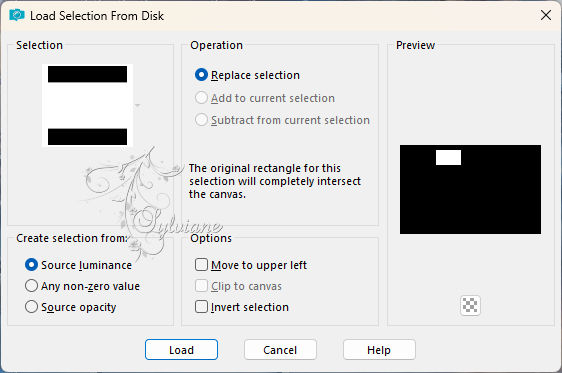
Task: Open Help for this dialog
Action: [379, 350]
